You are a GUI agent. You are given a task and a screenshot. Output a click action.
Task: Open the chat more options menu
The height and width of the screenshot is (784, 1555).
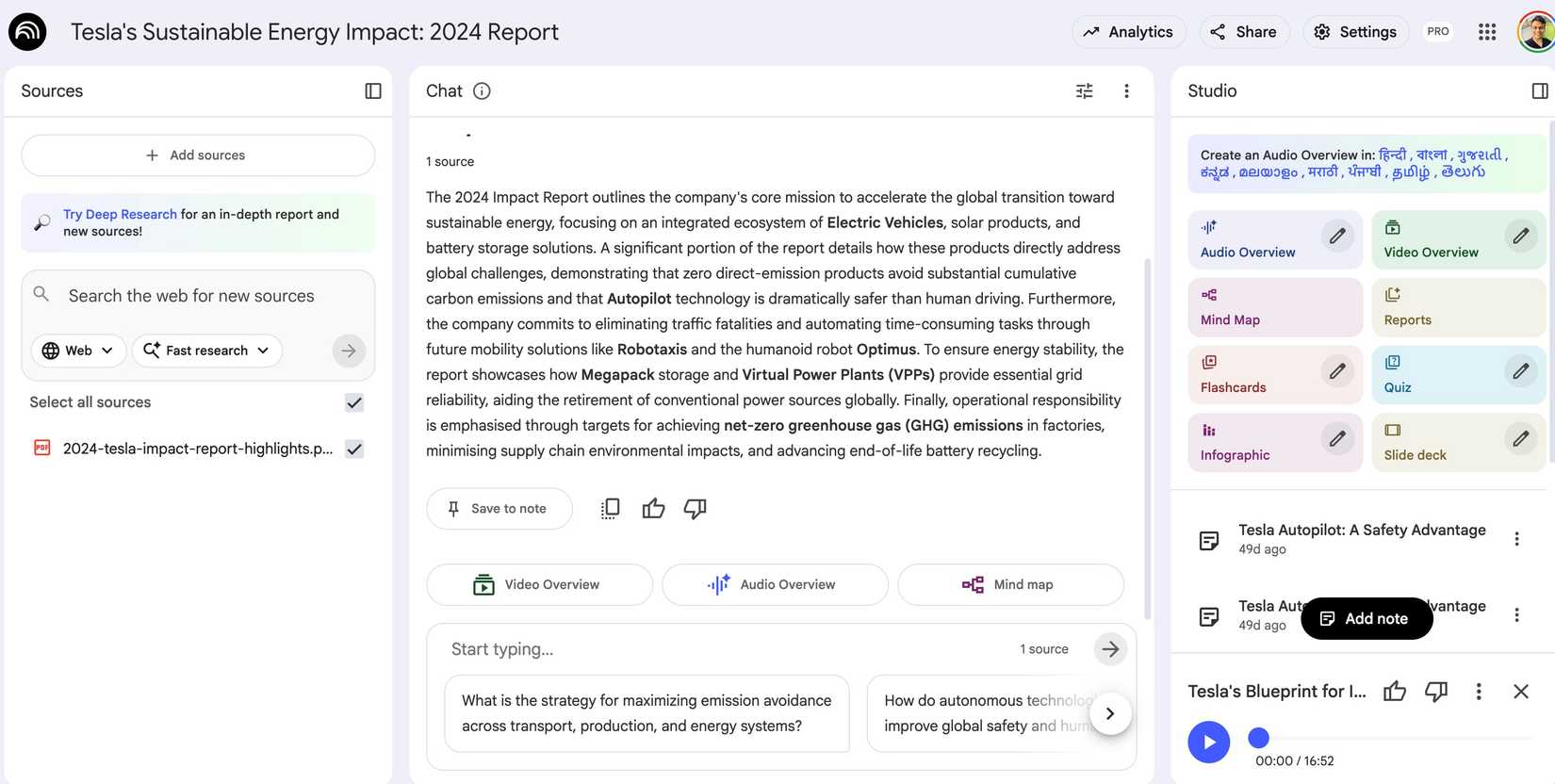1126,91
